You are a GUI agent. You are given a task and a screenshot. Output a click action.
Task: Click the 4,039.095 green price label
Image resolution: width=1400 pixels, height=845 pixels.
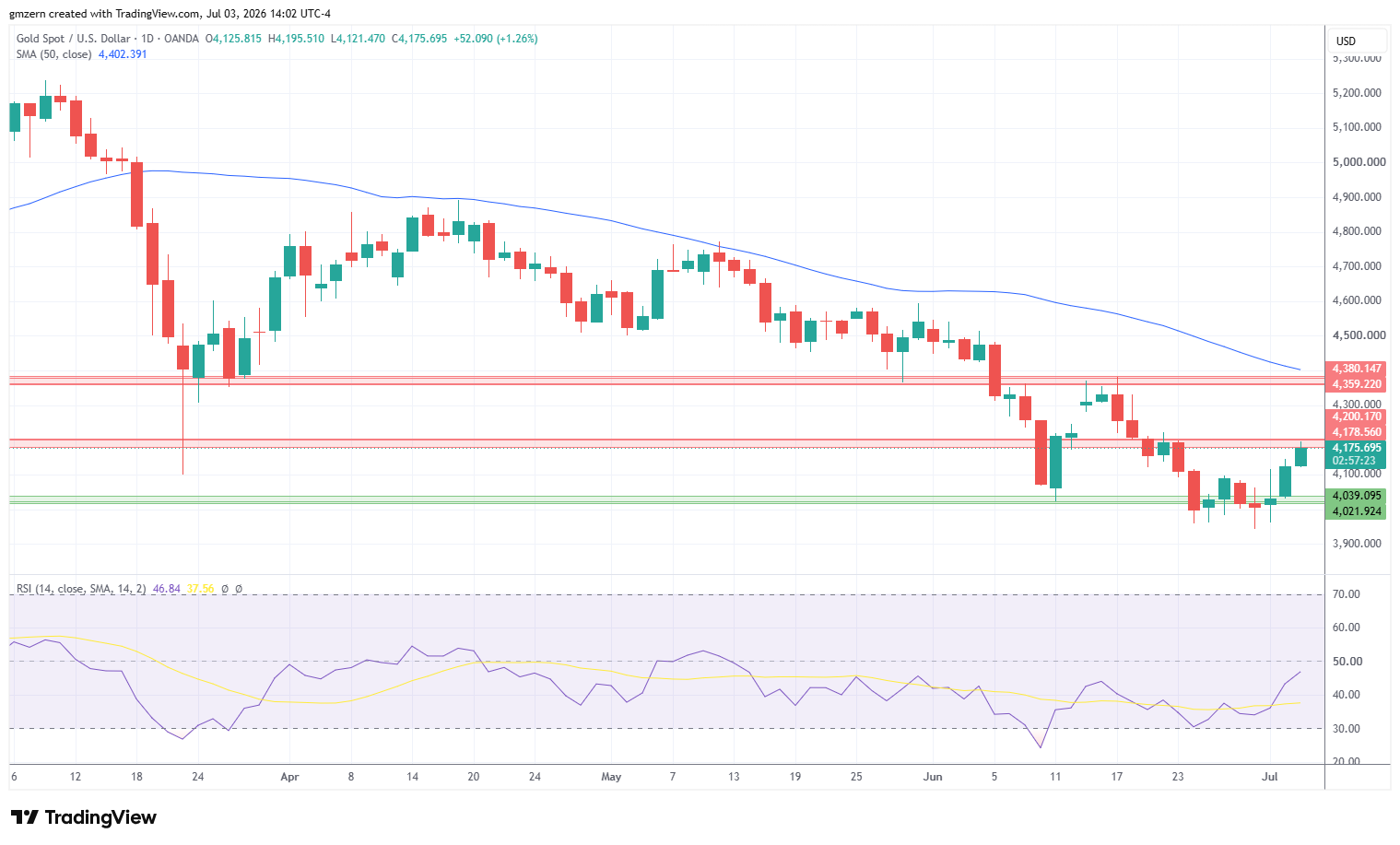(x=1356, y=496)
